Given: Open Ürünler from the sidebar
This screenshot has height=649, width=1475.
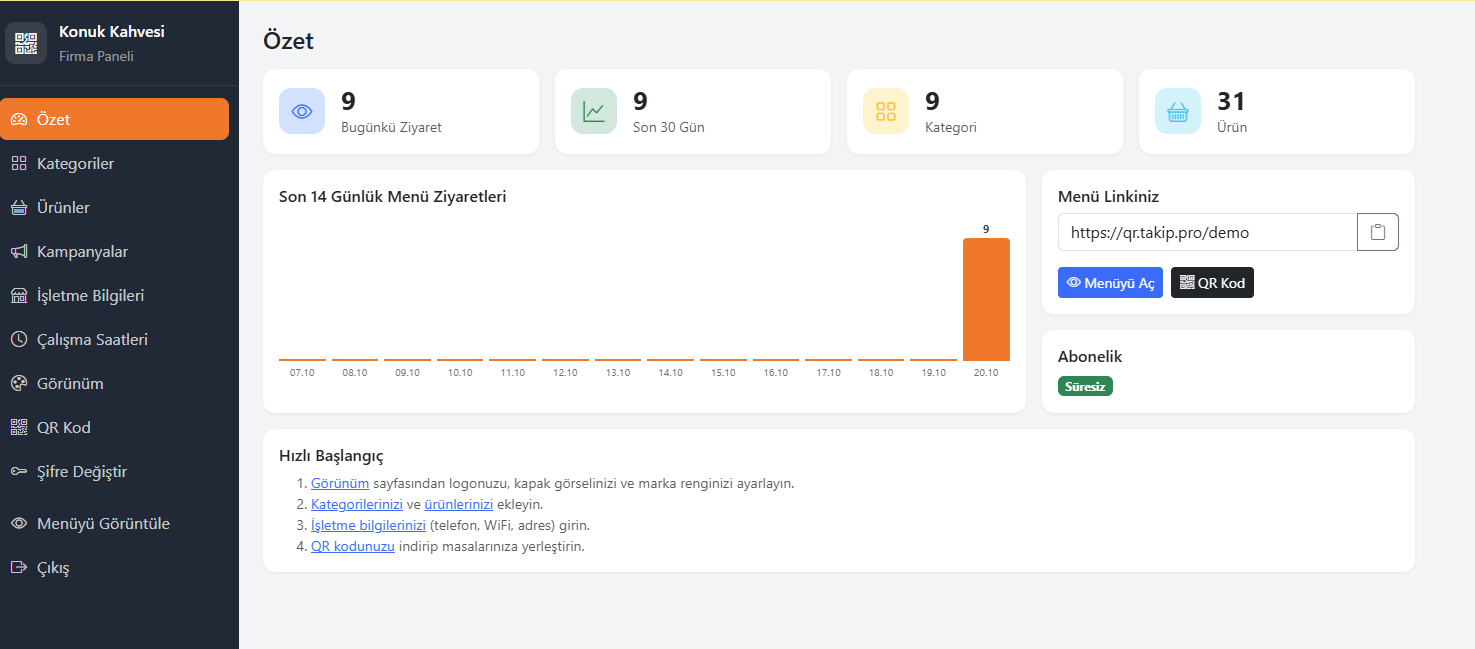Looking at the screenshot, I should (114, 207).
